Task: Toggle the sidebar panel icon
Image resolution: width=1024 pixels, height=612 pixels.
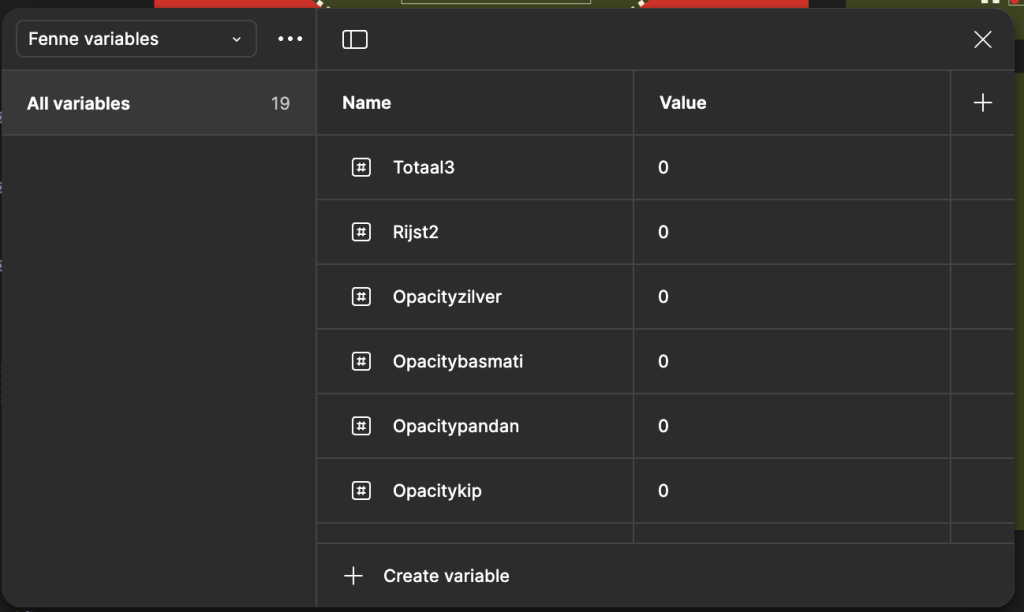Action: (x=355, y=39)
